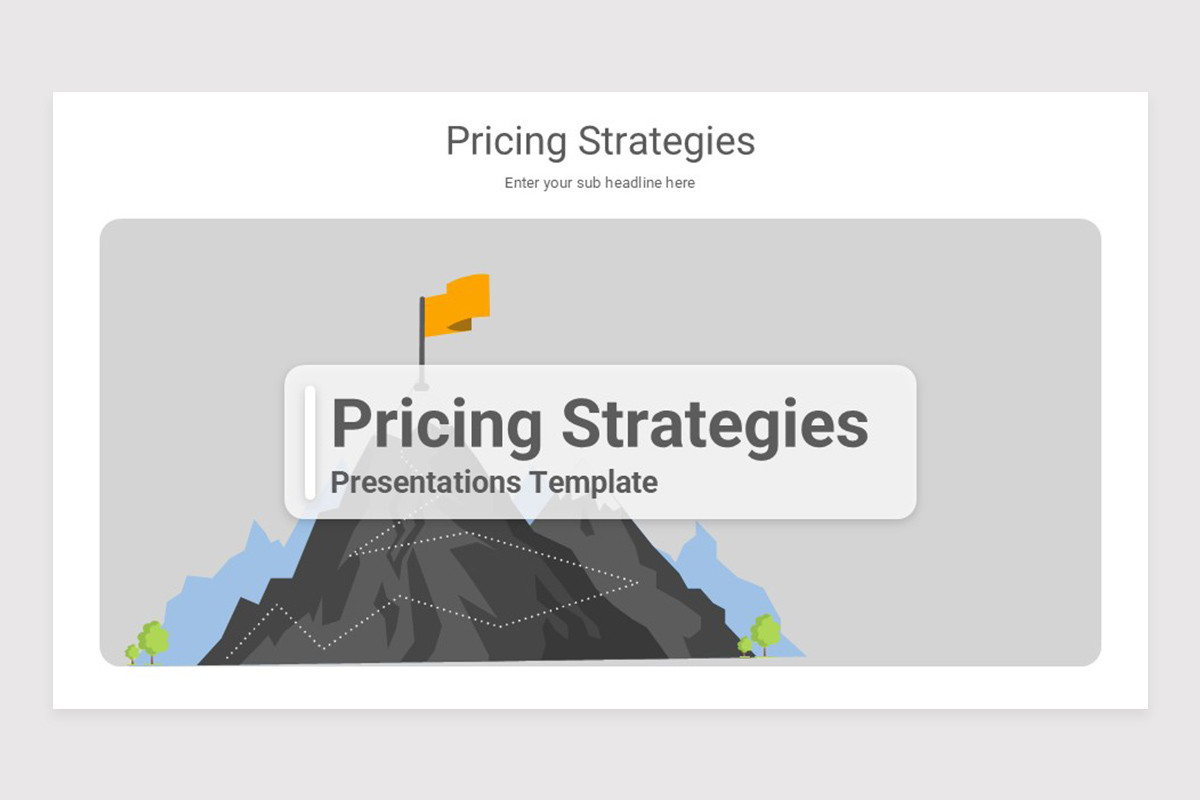Select the small green bush on the right

745,646
